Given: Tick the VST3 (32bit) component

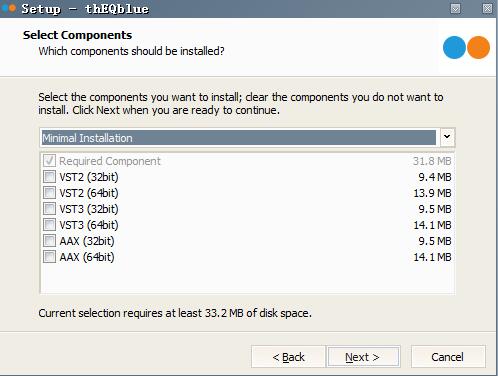Looking at the screenshot, I should click(x=49, y=209).
